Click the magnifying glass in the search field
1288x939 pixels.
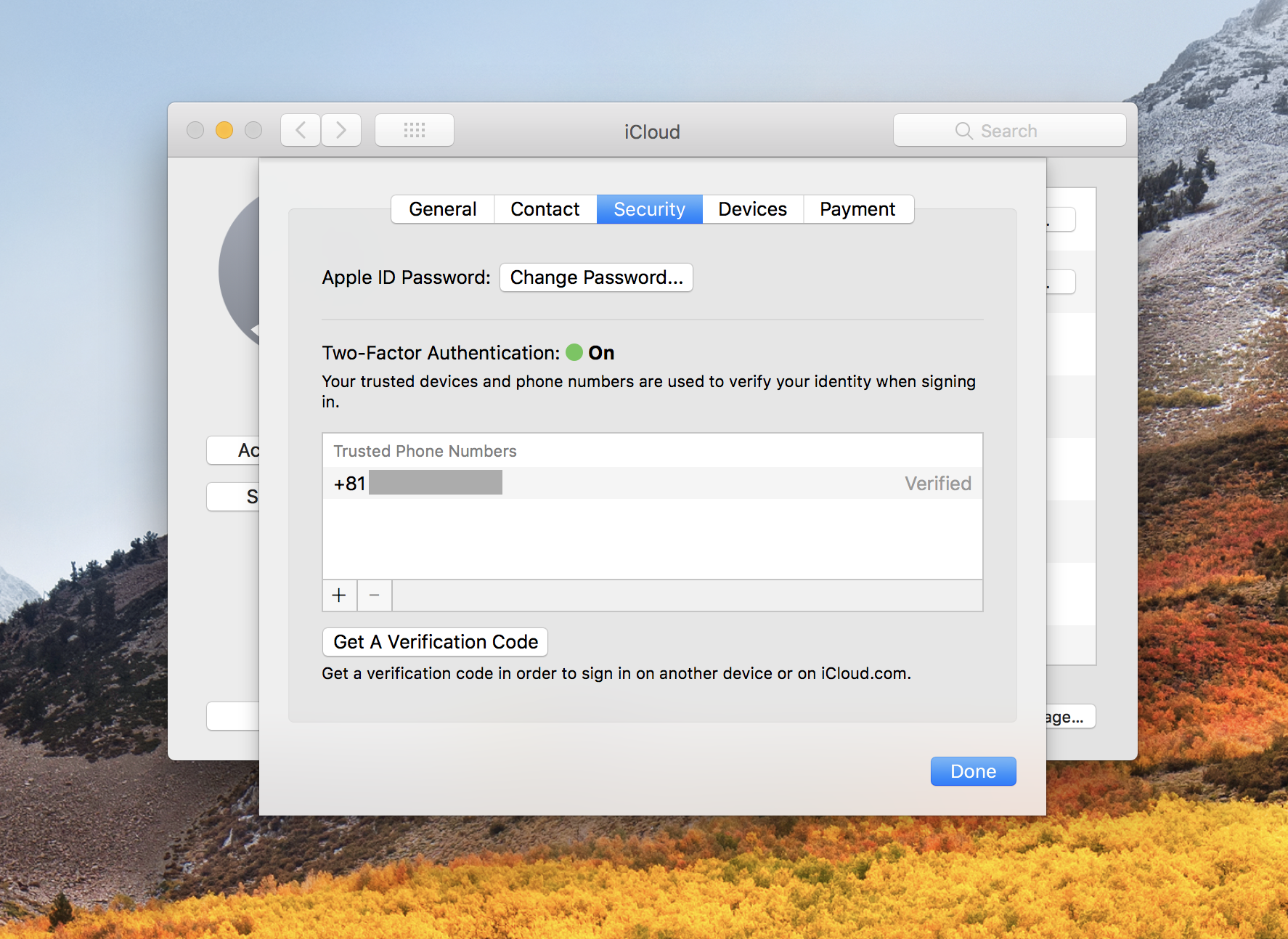point(963,131)
